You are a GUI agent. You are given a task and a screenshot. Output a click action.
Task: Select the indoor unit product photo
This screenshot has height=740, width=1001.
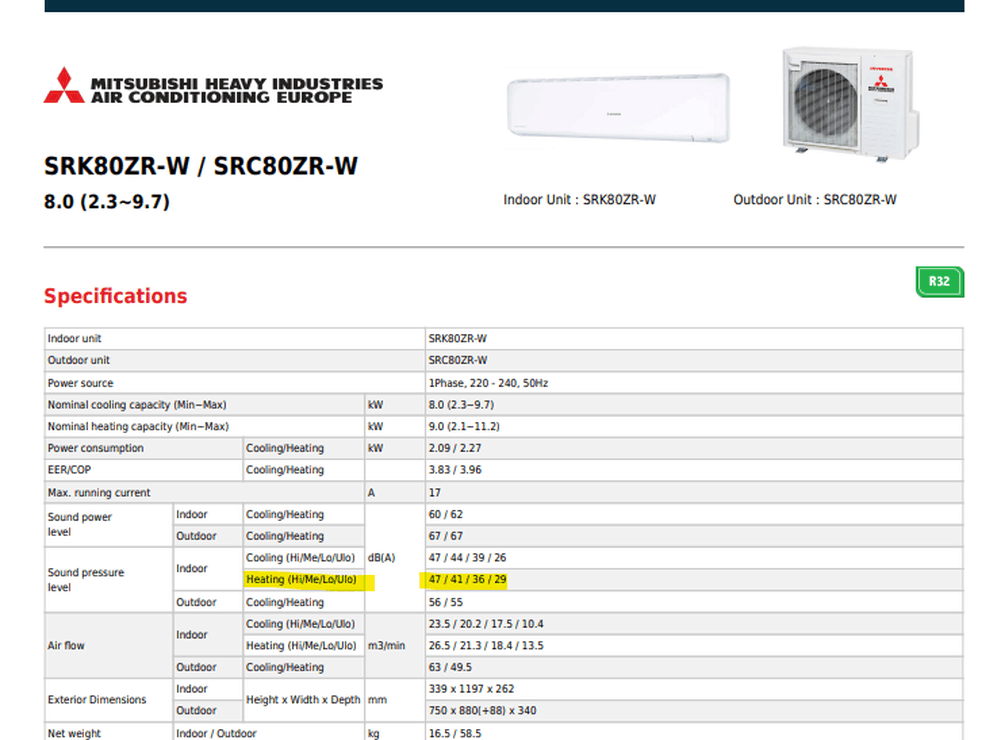[x=618, y=107]
